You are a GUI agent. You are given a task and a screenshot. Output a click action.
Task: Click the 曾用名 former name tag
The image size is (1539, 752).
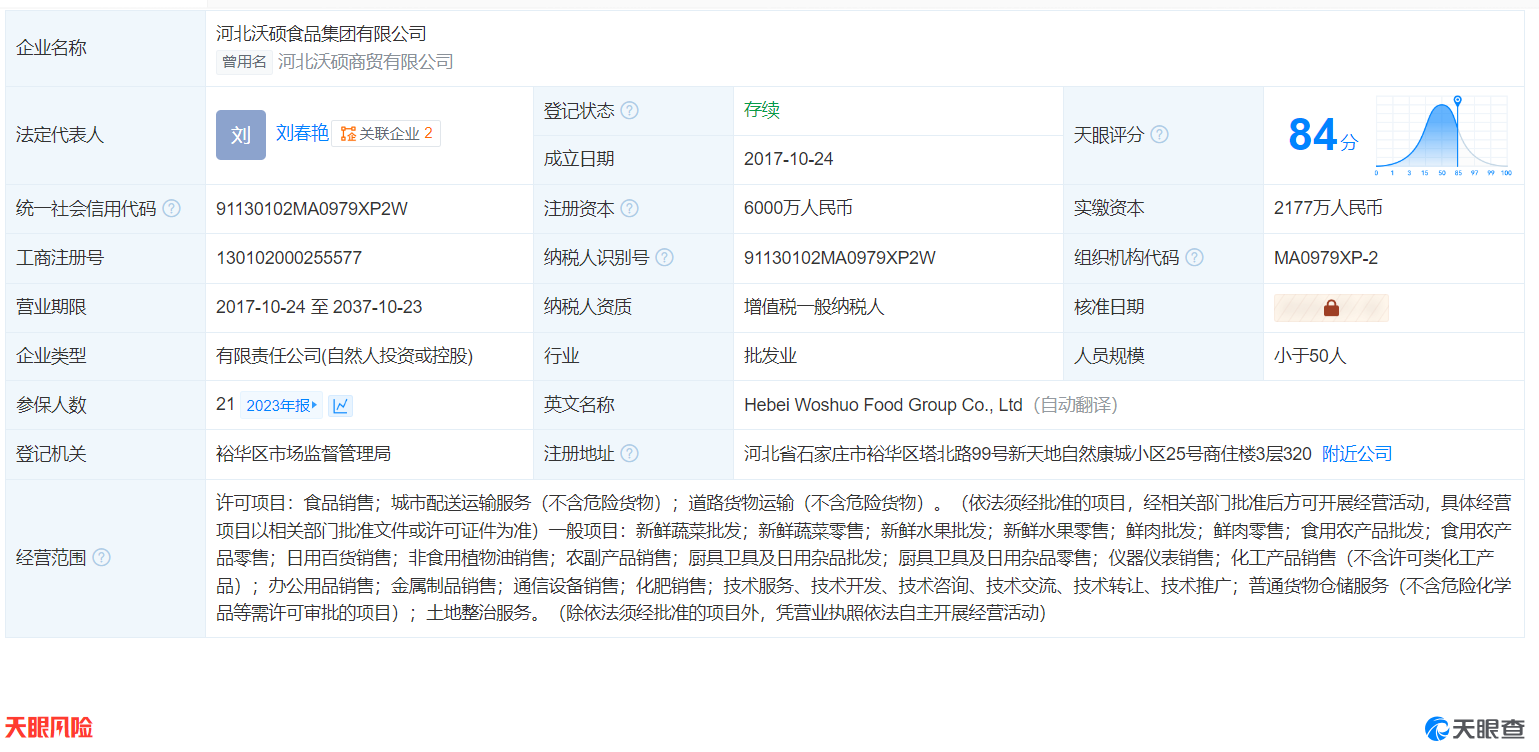(x=244, y=62)
